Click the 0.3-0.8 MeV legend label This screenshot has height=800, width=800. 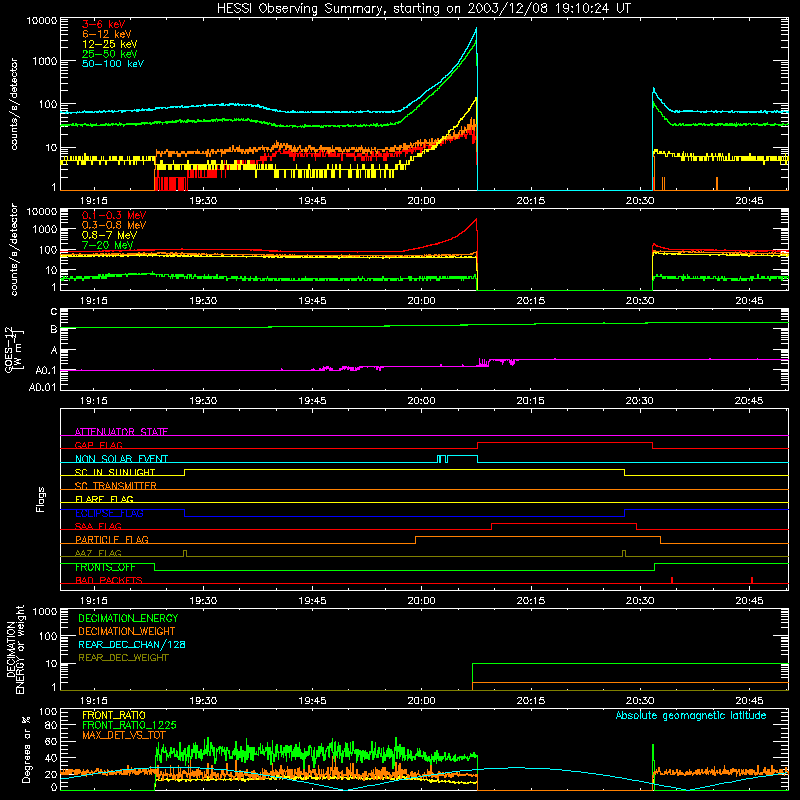(x=114, y=225)
